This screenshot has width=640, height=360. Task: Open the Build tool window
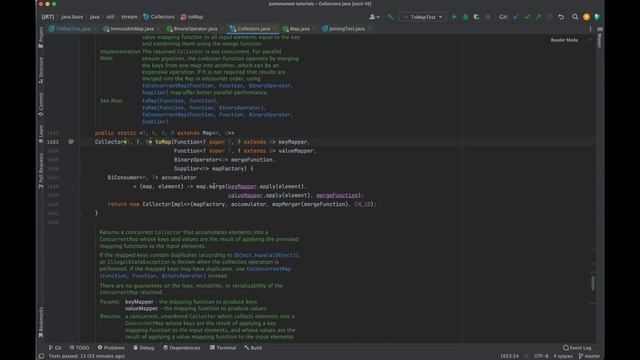coord(253,348)
